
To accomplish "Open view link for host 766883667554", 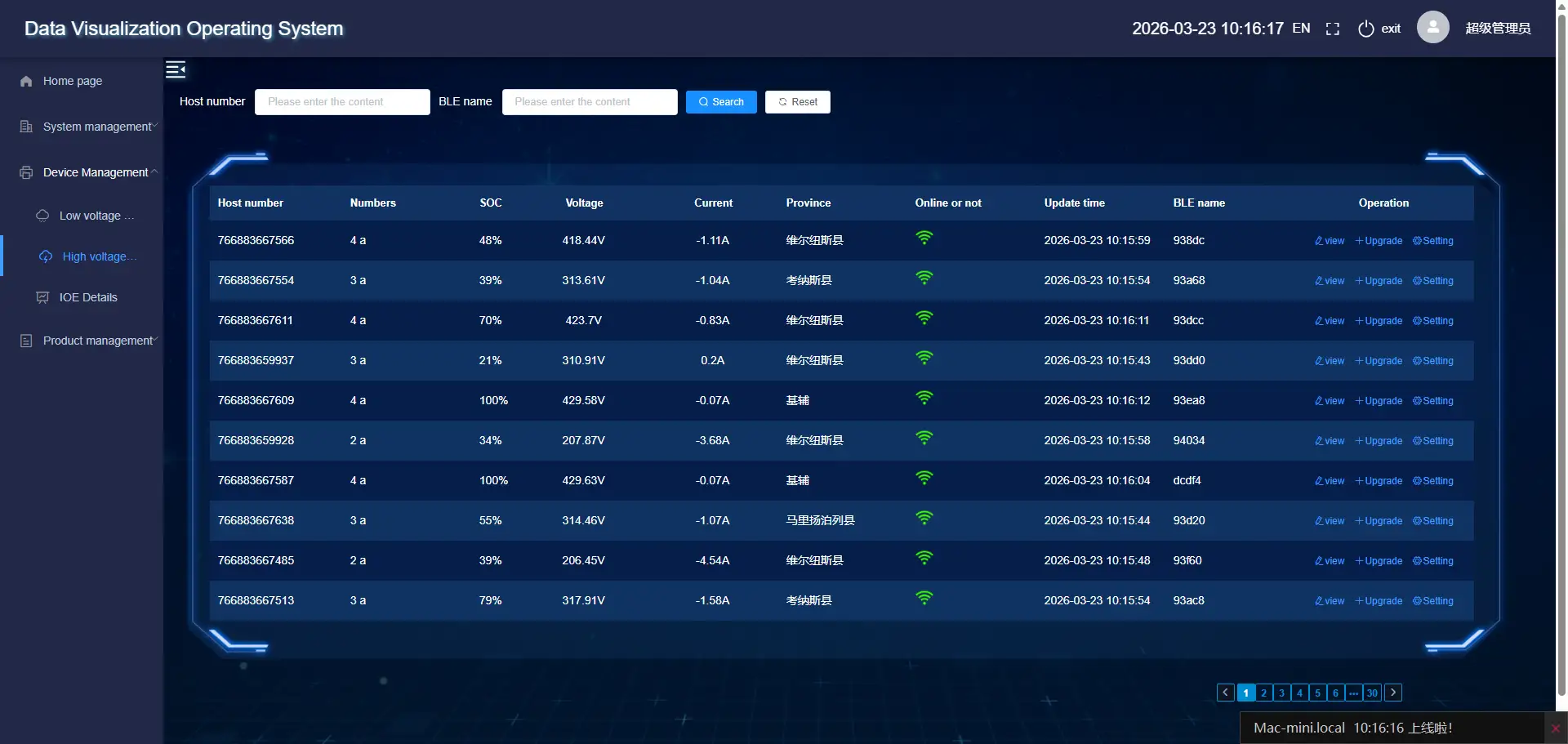I will [1330, 281].
